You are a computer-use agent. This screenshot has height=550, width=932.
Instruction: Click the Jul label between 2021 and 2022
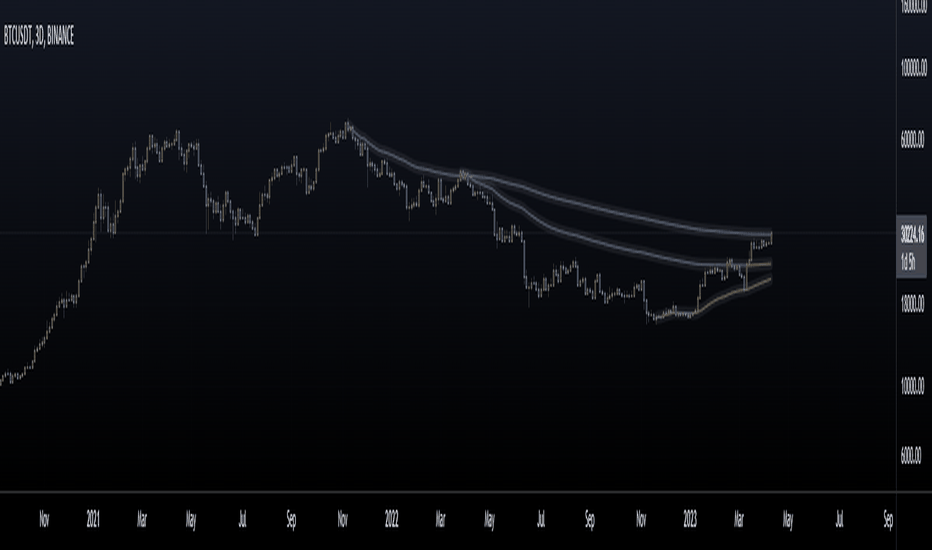[243, 520]
